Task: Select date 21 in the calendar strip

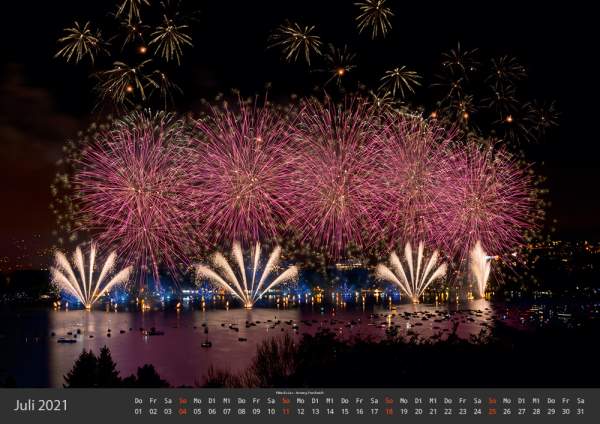Action: tap(433, 412)
